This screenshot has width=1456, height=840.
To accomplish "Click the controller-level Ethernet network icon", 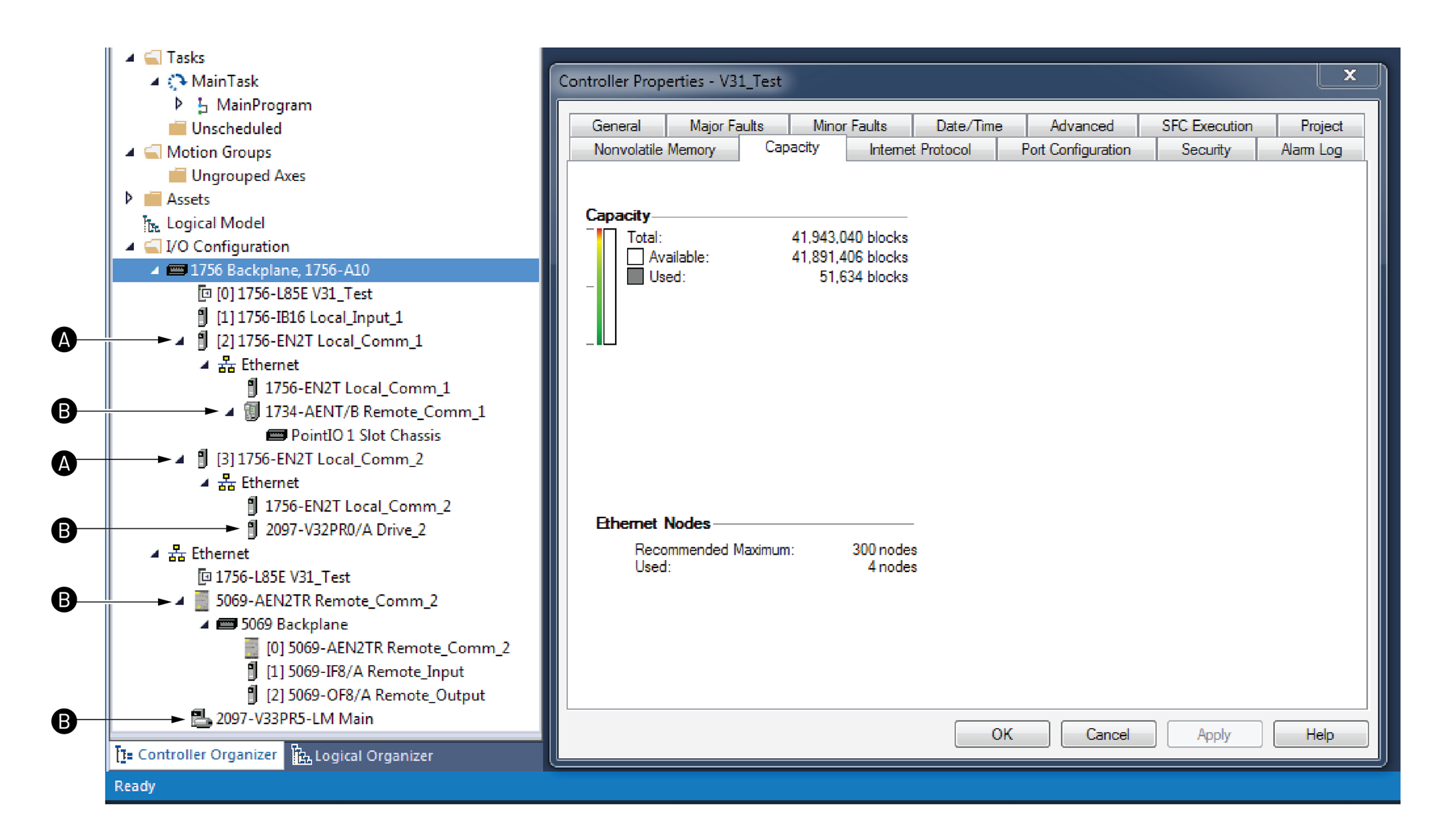I will tap(177, 553).
